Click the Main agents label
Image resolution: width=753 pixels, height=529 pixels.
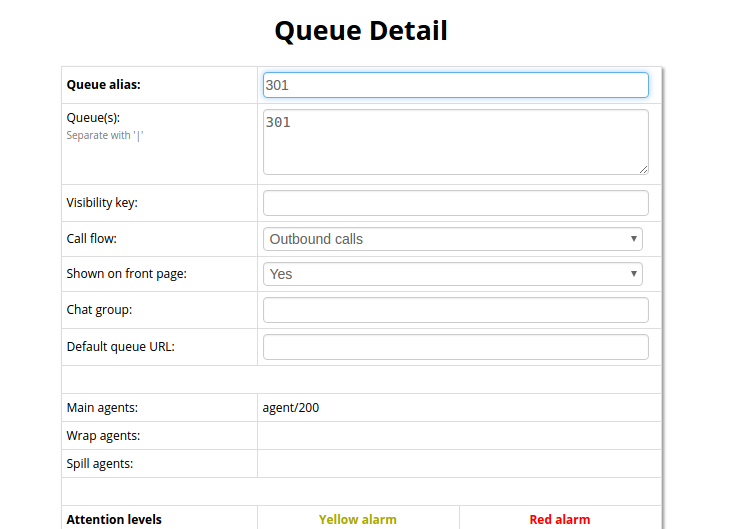102,408
